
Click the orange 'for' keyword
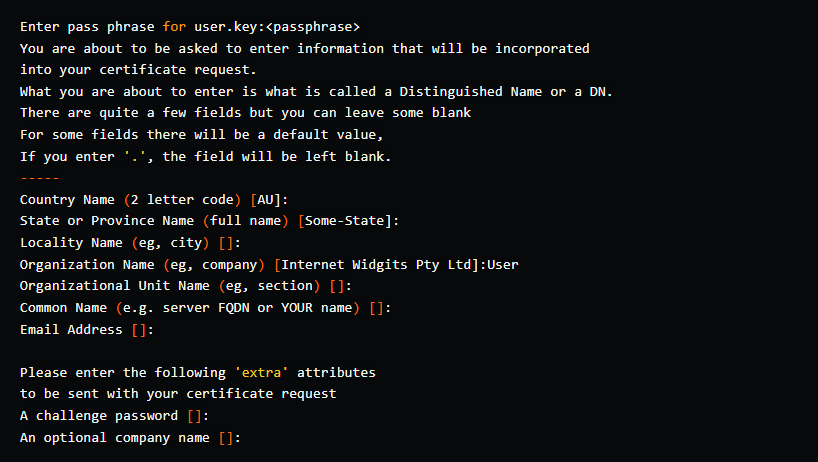pyautogui.click(x=174, y=27)
